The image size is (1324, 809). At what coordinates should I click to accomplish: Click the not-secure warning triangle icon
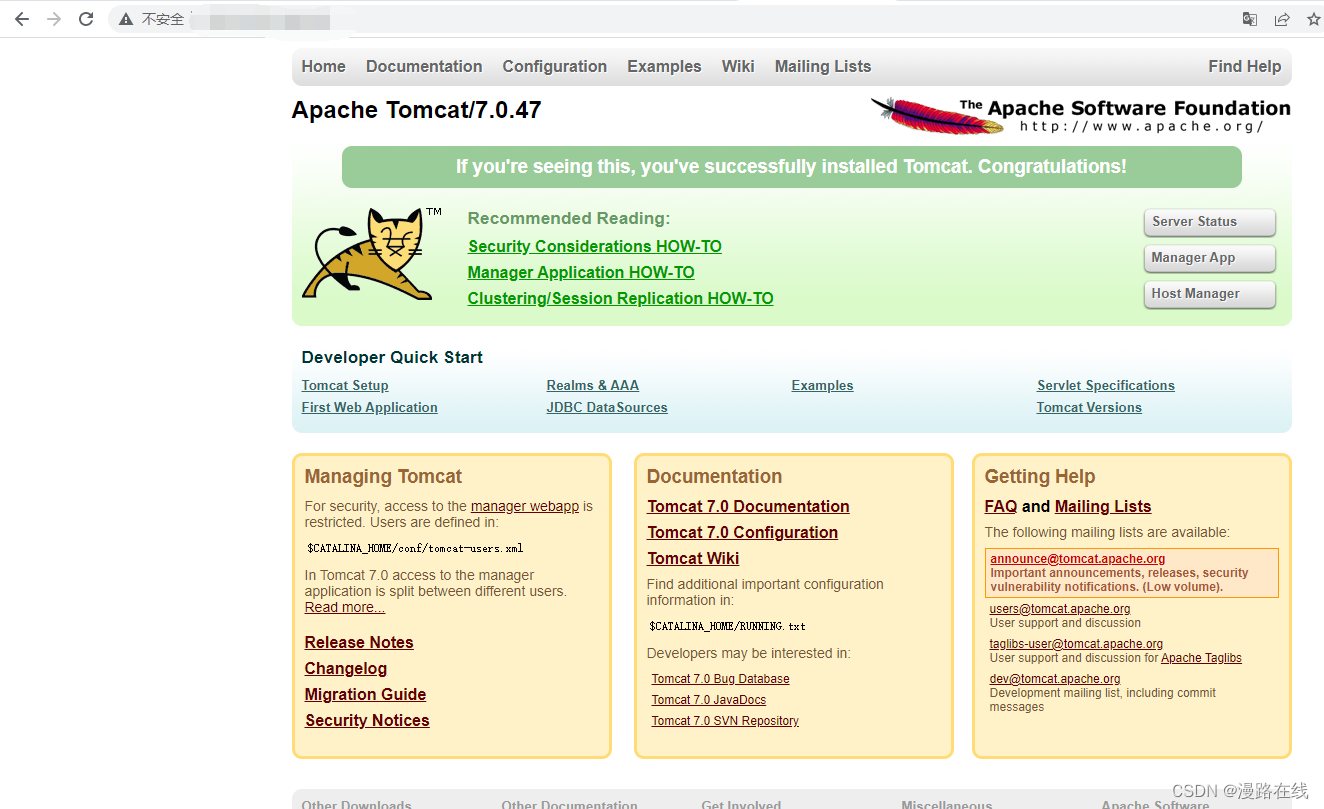pyautogui.click(x=125, y=19)
